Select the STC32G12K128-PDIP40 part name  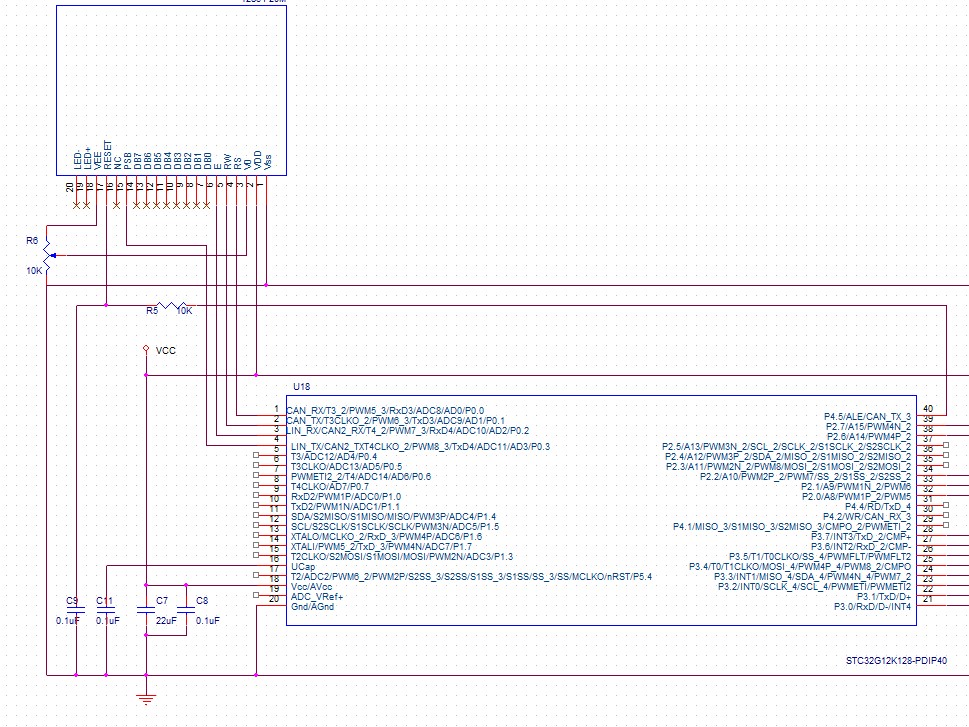point(896,661)
